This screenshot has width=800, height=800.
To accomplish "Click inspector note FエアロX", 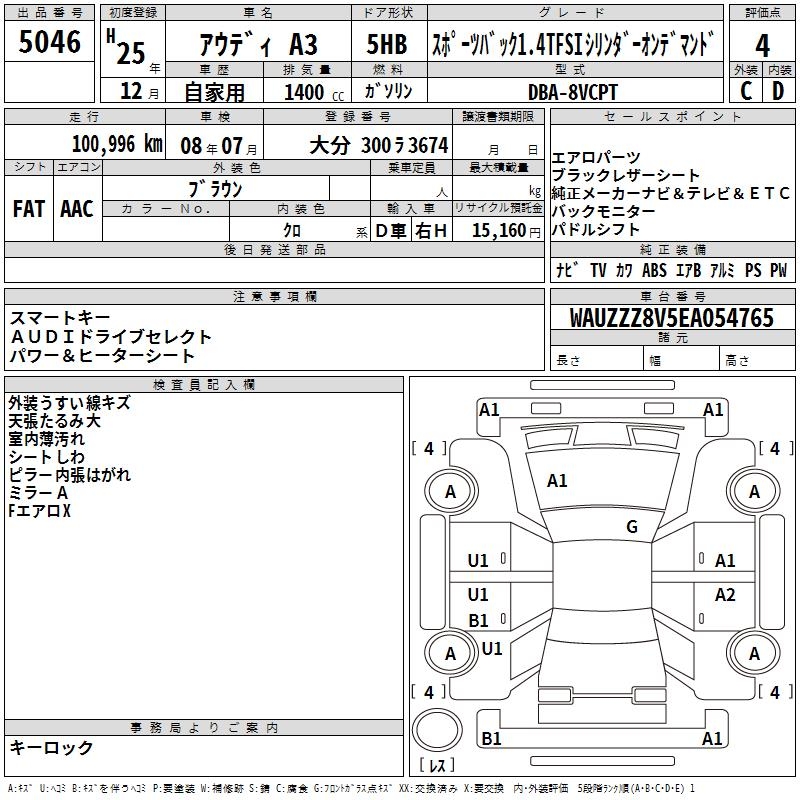I will [39, 511].
